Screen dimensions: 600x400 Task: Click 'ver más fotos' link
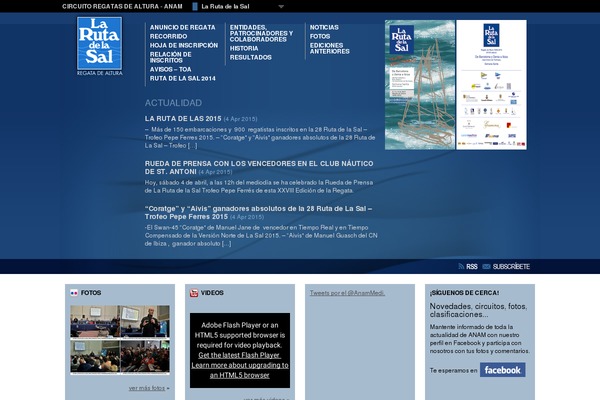pos(147,388)
